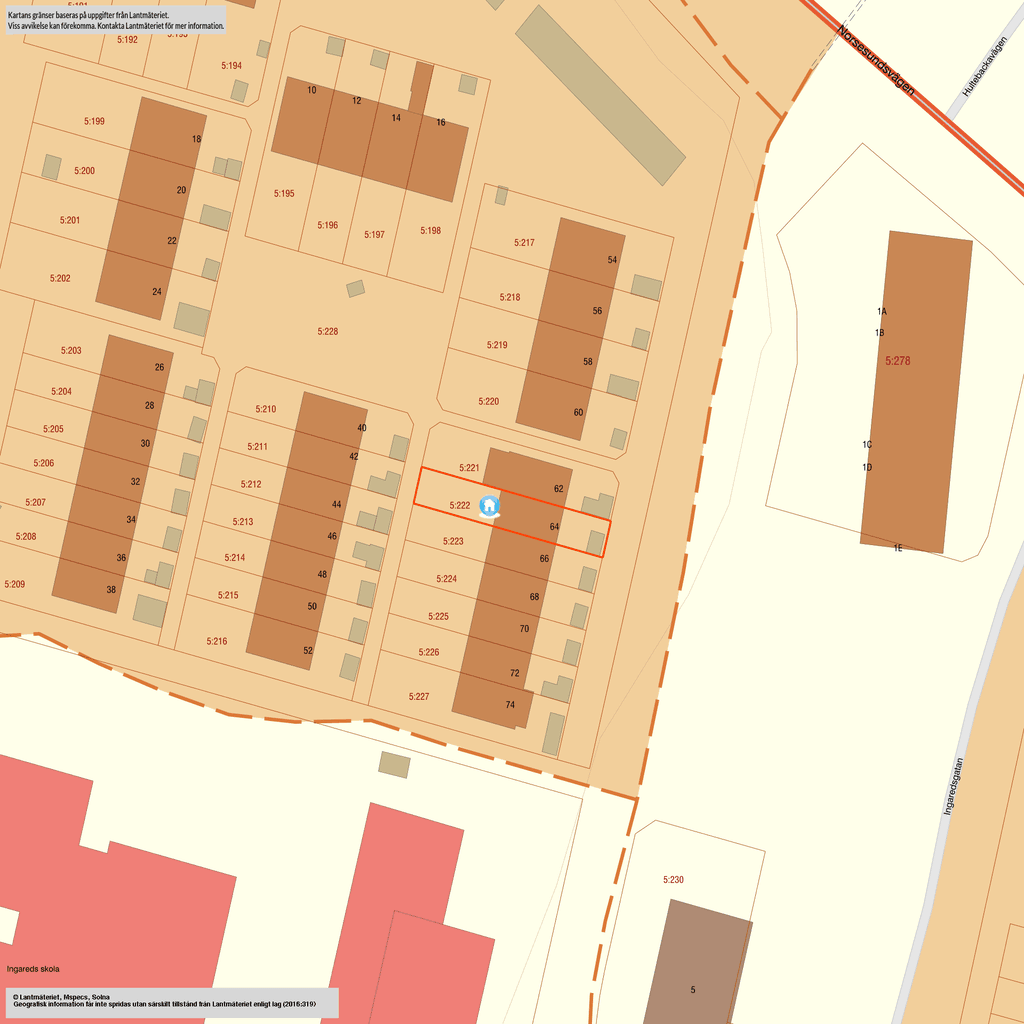Select parcel label 5:216

[217, 641]
